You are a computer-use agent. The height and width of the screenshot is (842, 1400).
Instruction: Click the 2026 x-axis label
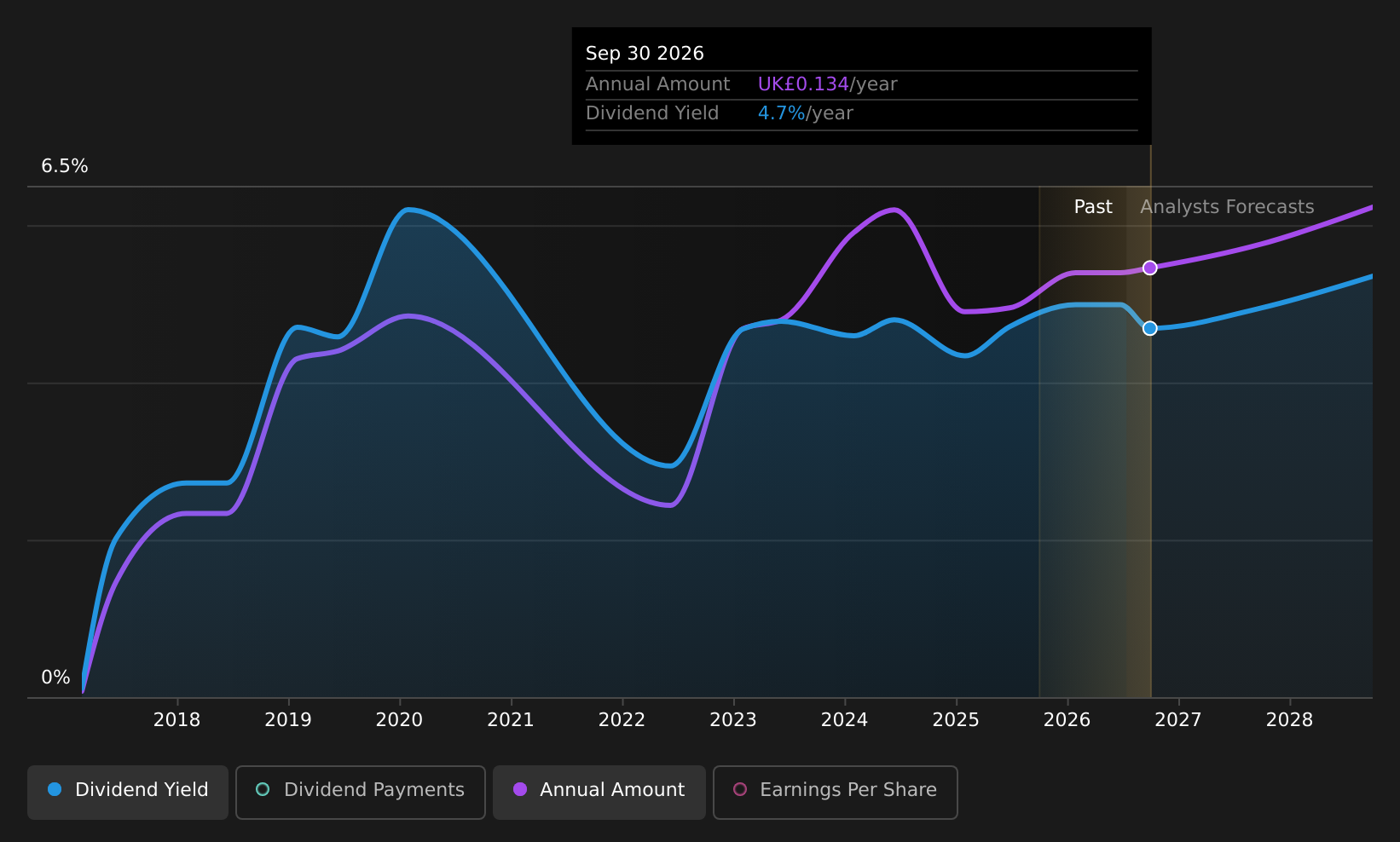tap(1067, 720)
